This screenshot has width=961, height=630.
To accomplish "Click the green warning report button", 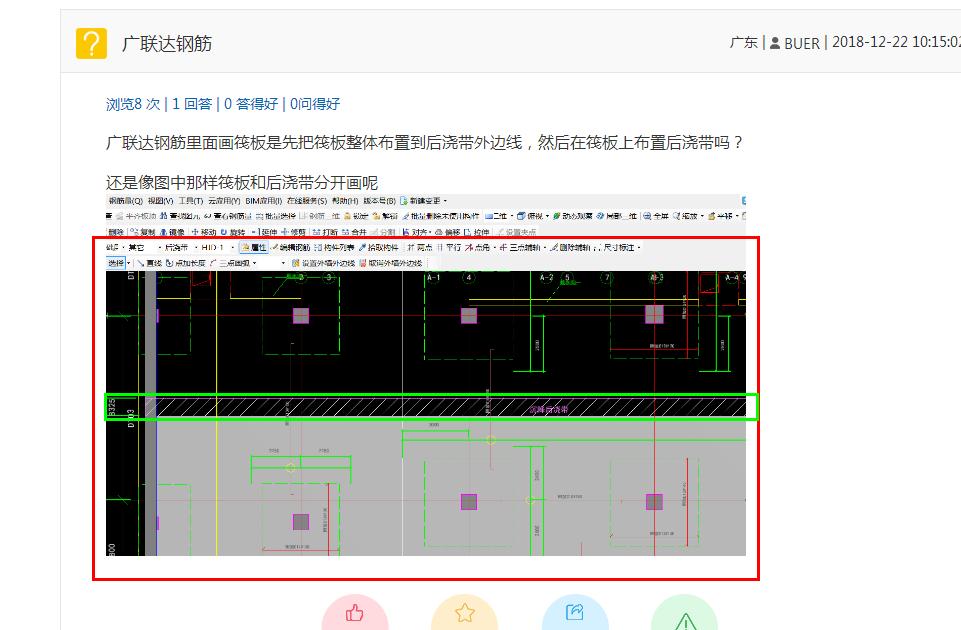I will coord(685,615).
